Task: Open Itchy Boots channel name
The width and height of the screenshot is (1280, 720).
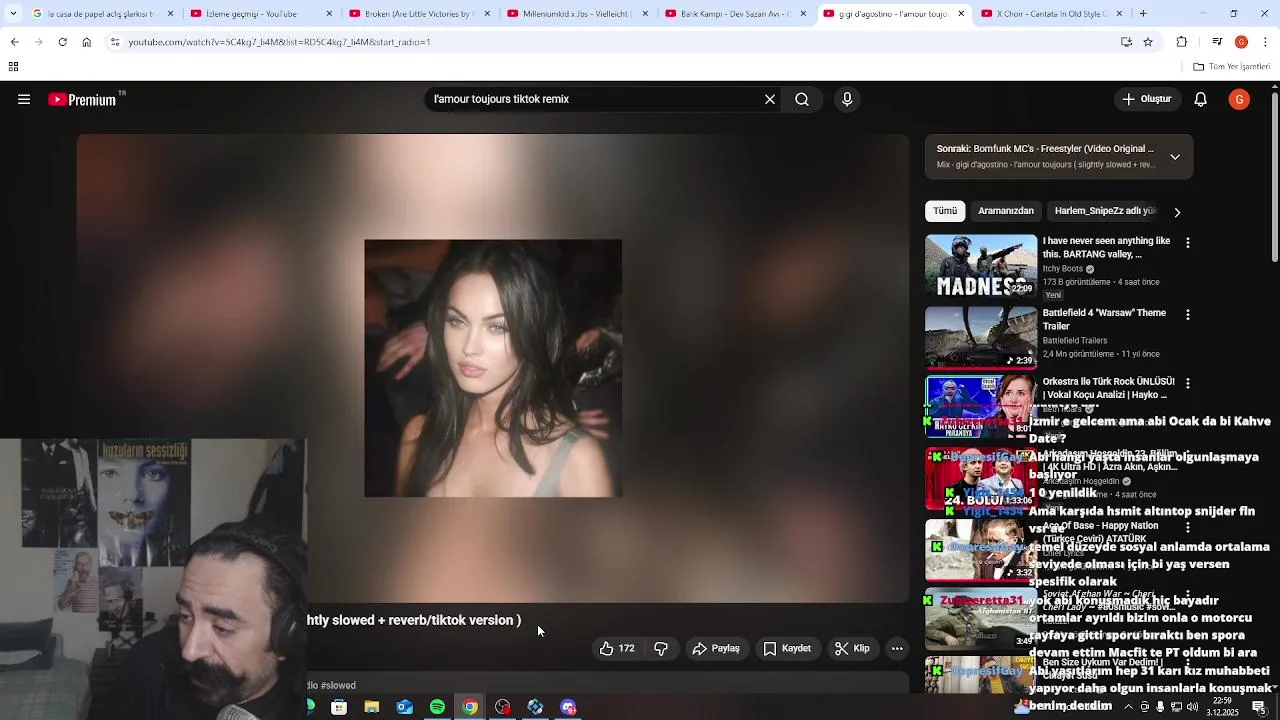Action: tap(1063, 269)
